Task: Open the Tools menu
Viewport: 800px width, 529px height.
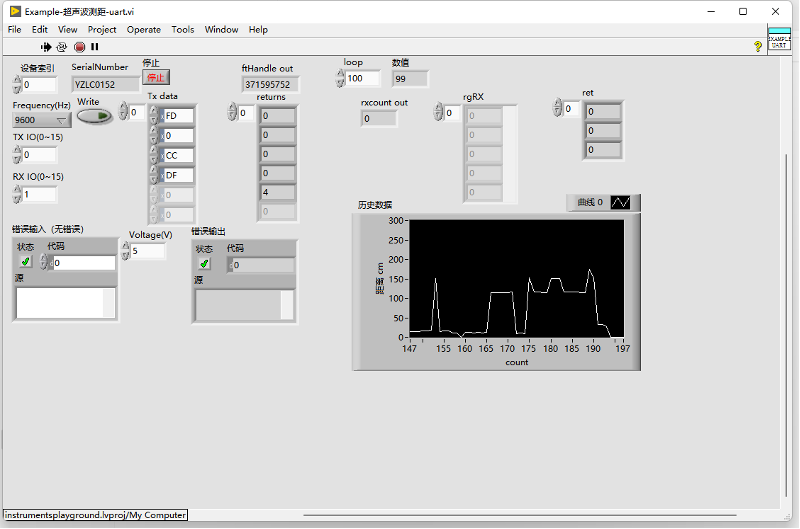Action: coord(183,30)
